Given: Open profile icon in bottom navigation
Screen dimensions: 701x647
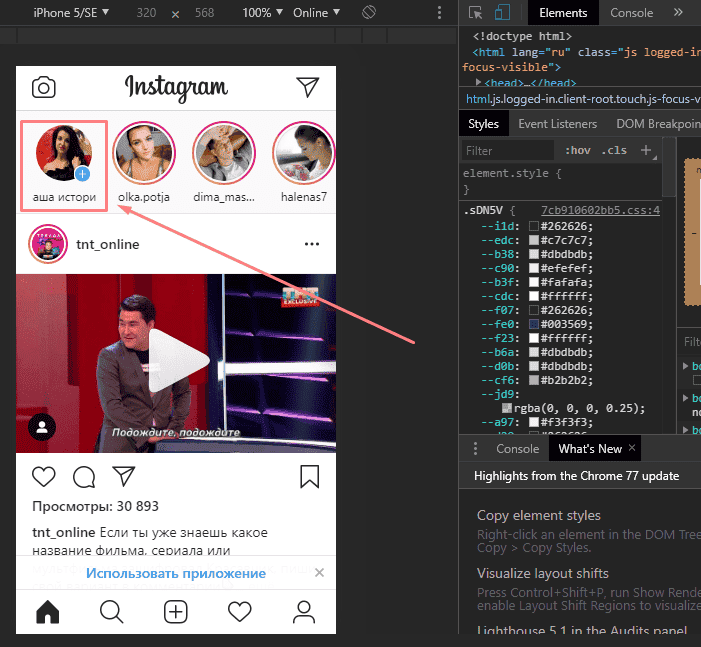Looking at the screenshot, I should click(x=304, y=610).
